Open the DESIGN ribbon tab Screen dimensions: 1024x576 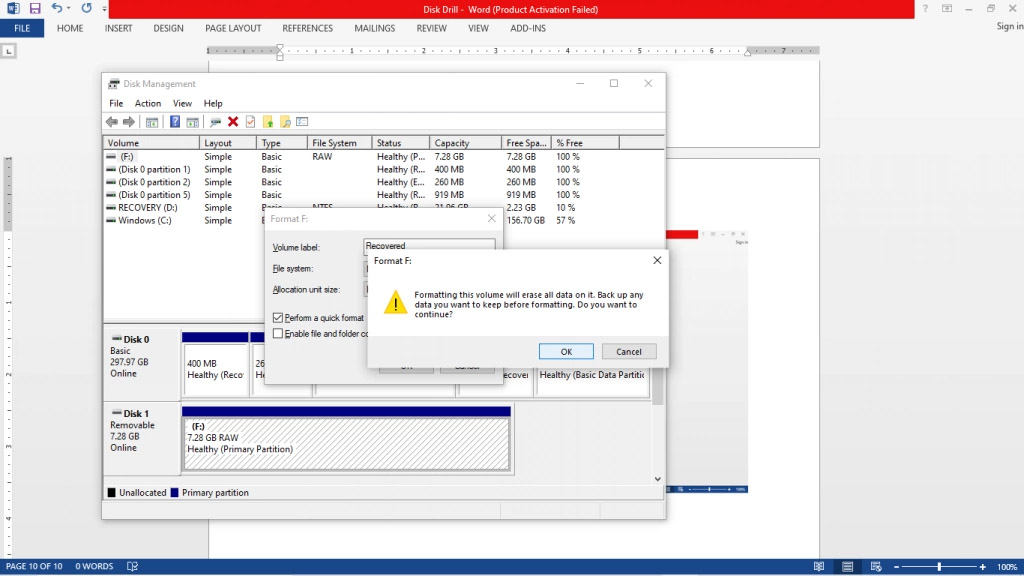(x=168, y=28)
